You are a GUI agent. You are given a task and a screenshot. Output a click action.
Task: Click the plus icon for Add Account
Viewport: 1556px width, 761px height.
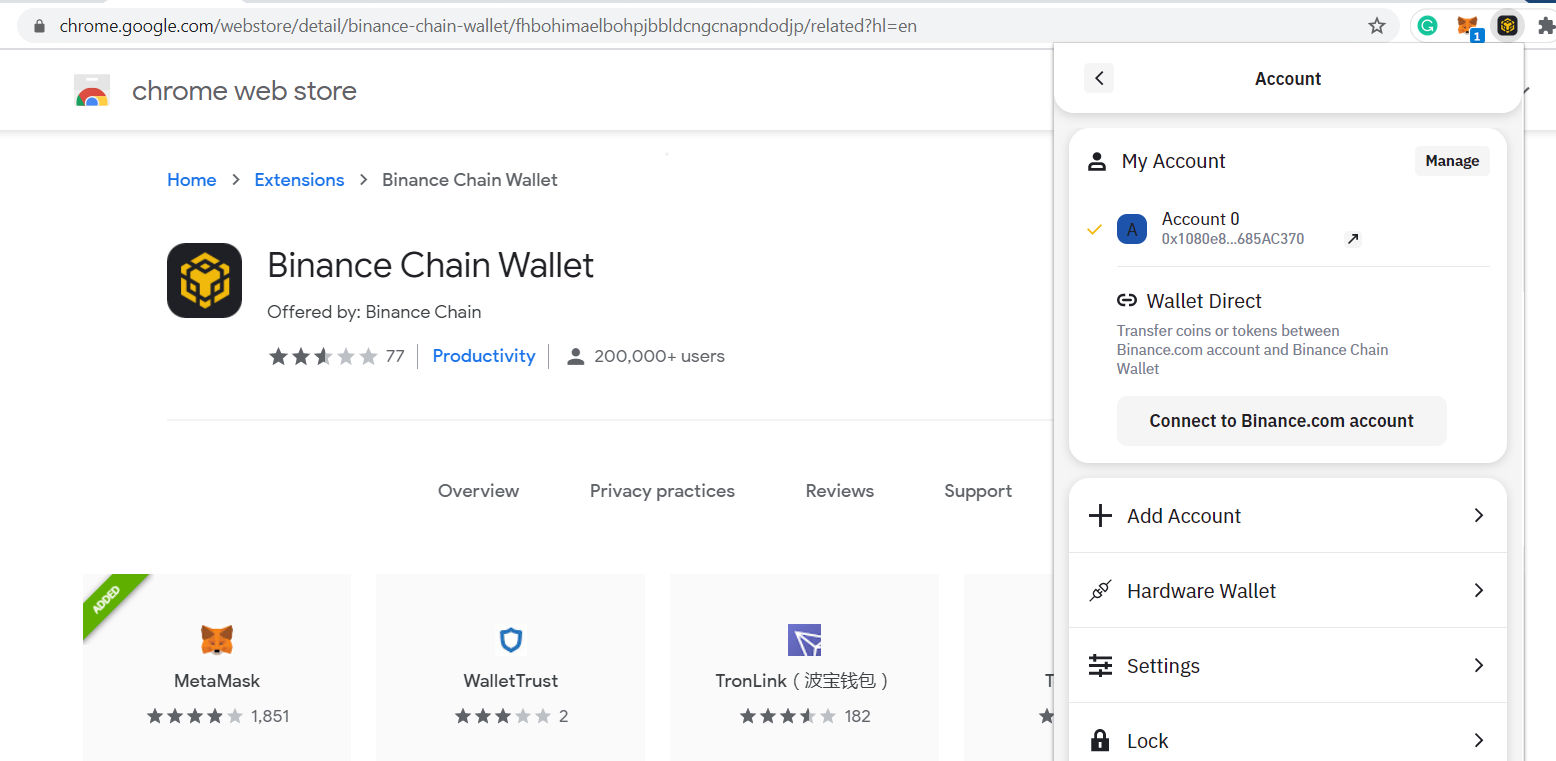pos(1100,516)
